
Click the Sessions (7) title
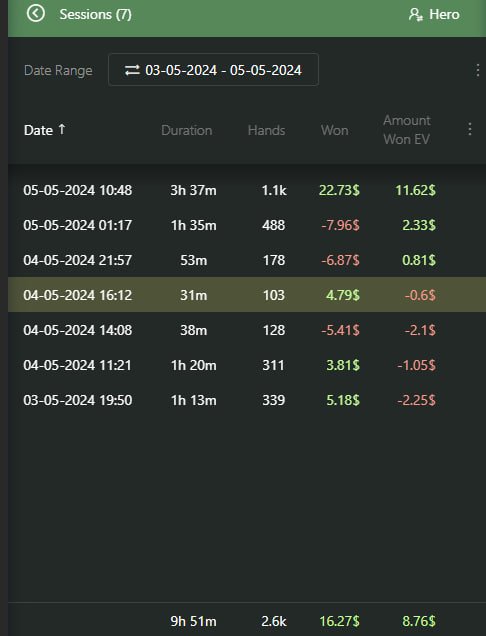pyautogui.click(x=95, y=15)
